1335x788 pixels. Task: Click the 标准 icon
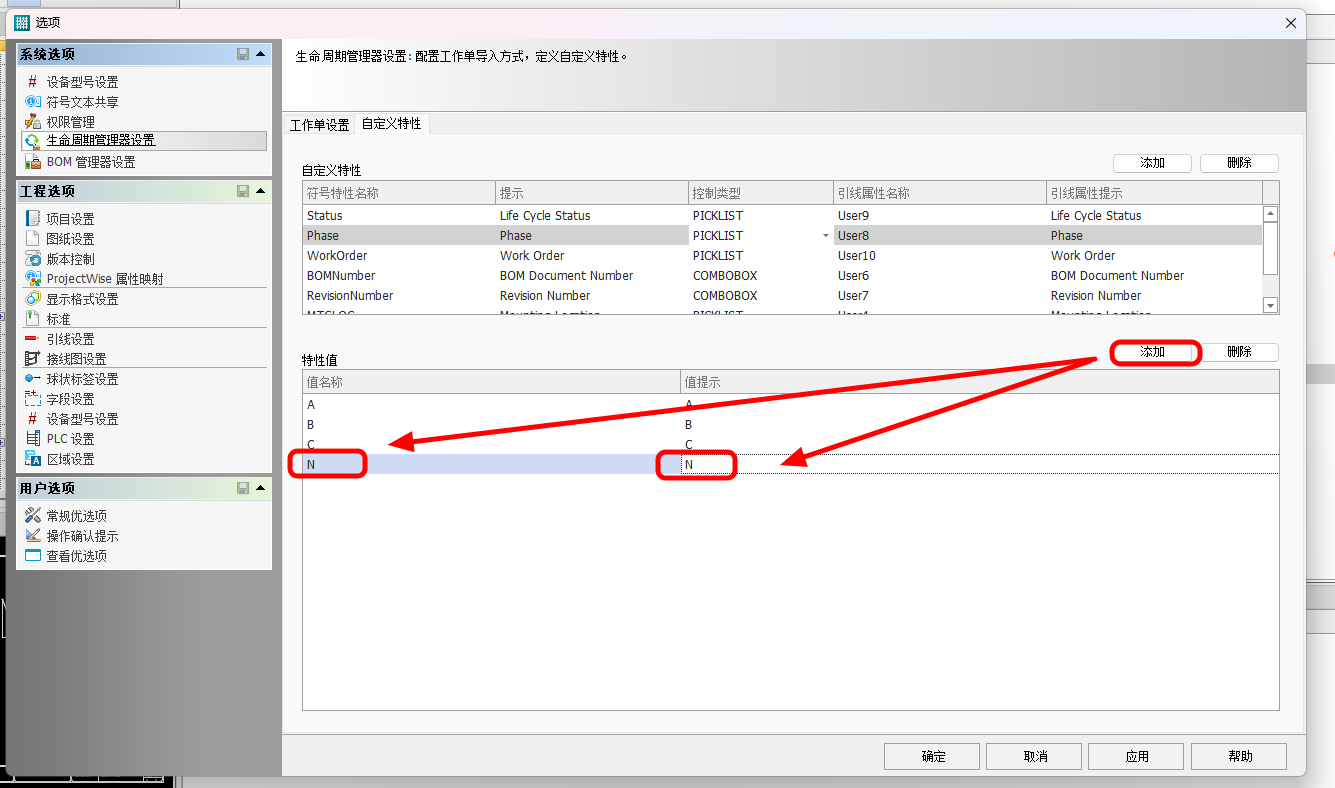point(32,319)
